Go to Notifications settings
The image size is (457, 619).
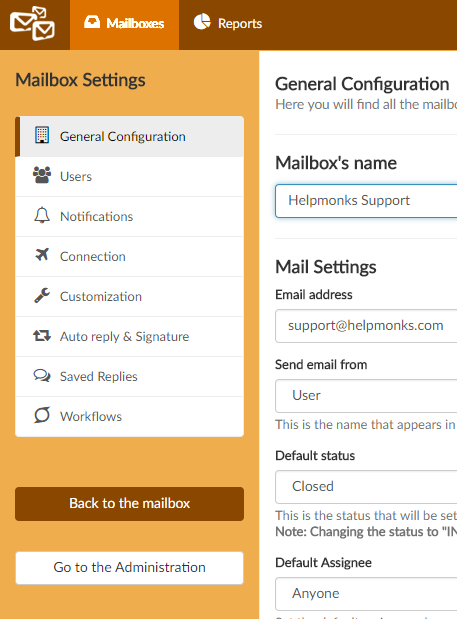[129, 217]
